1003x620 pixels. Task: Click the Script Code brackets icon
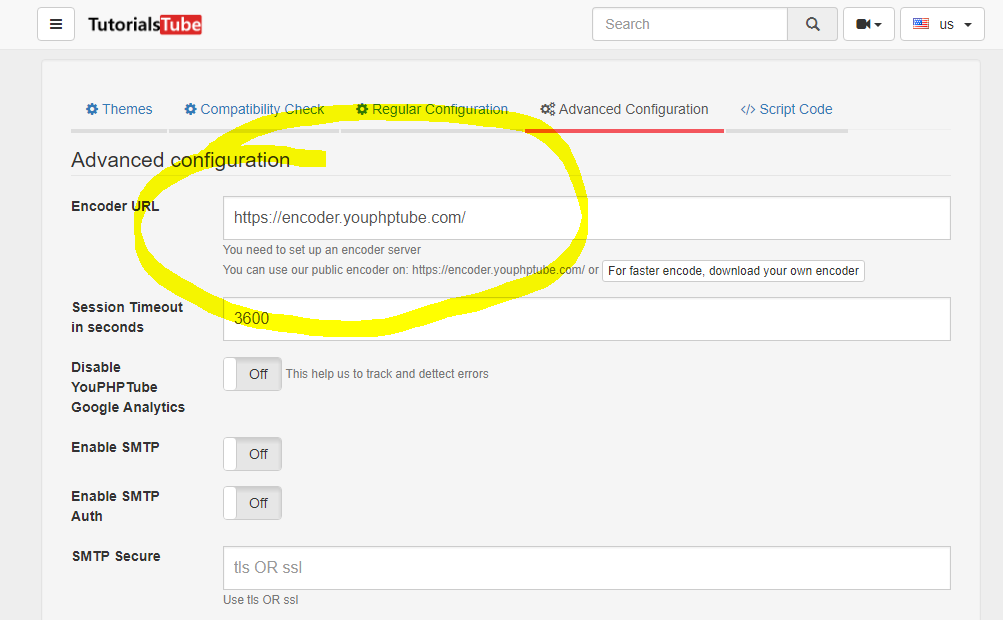click(748, 109)
